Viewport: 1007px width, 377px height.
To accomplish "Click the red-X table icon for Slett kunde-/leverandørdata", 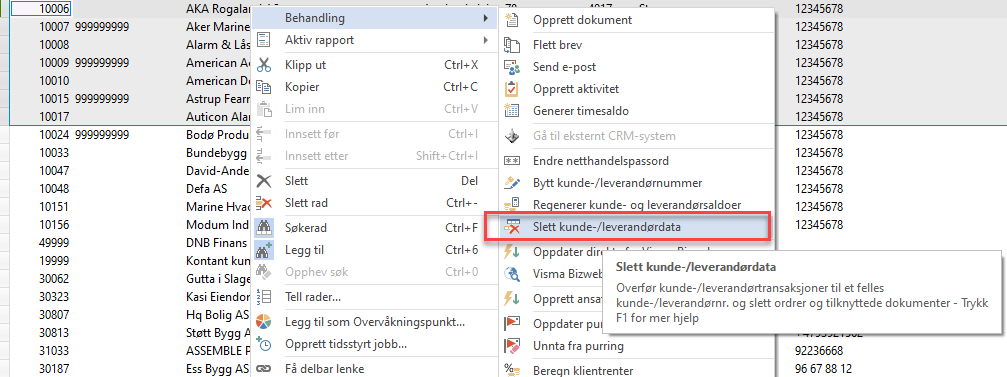I will point(512,227).
